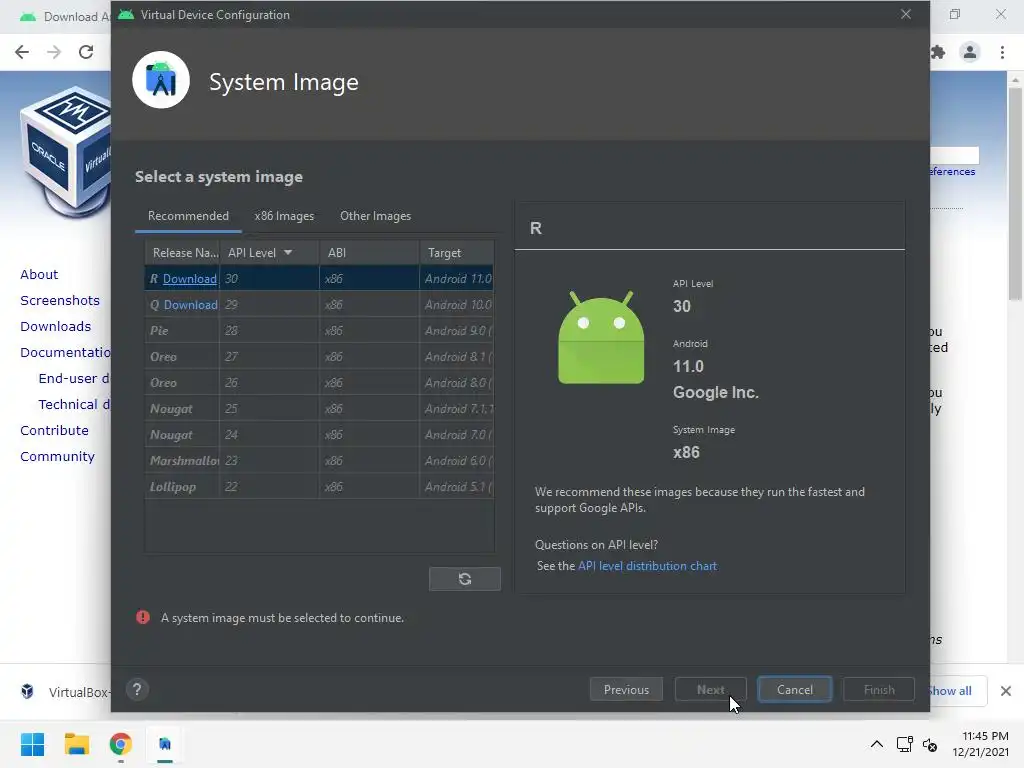Open Downloads link on VirtualBox page

click(x=56, y=327)
